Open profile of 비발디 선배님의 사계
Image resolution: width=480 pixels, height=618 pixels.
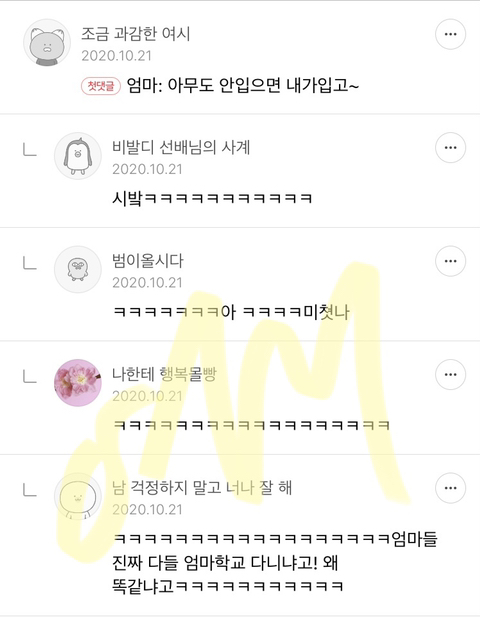[x=181, y=147]
